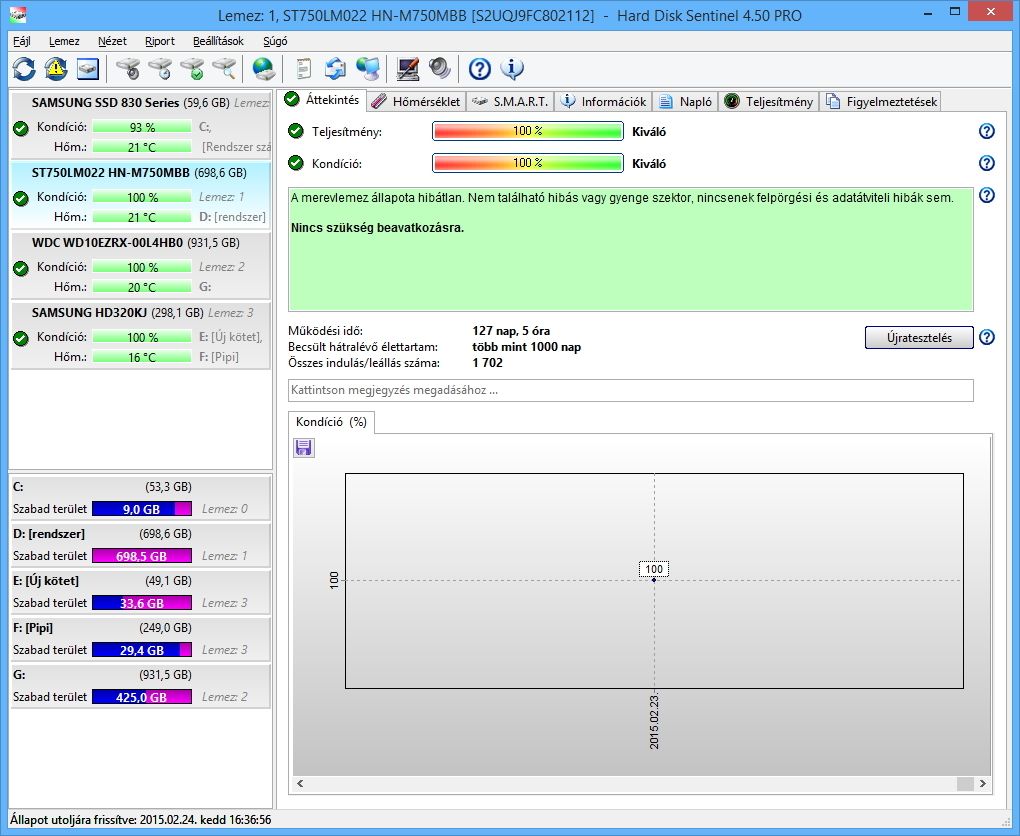The image size is (1020, 836).
Task: Click the disk with green checkmark icon
Action: [x=193, y=68]
